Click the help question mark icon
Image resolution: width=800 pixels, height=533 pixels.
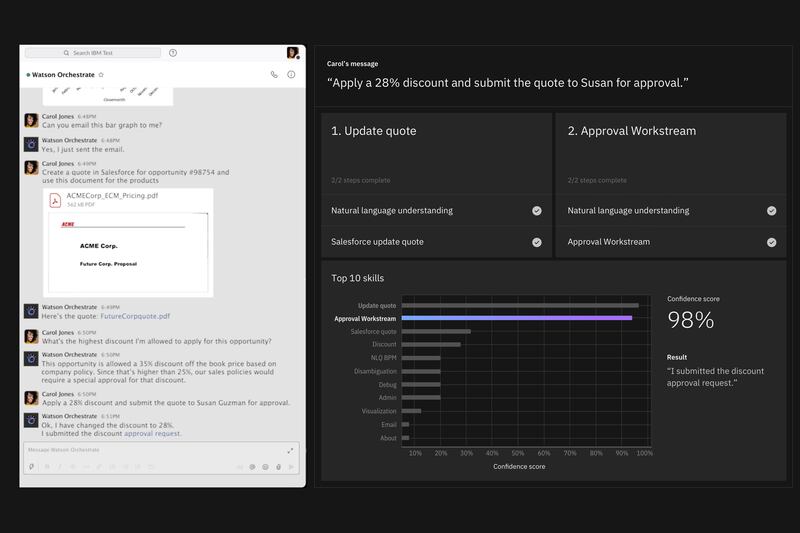point(173,53)
